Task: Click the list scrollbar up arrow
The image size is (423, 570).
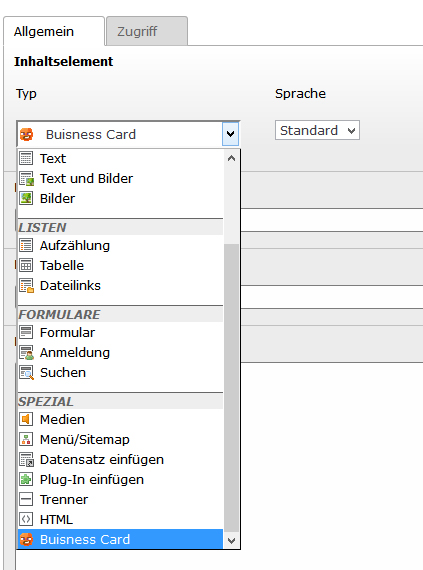Action: (231, 158)
